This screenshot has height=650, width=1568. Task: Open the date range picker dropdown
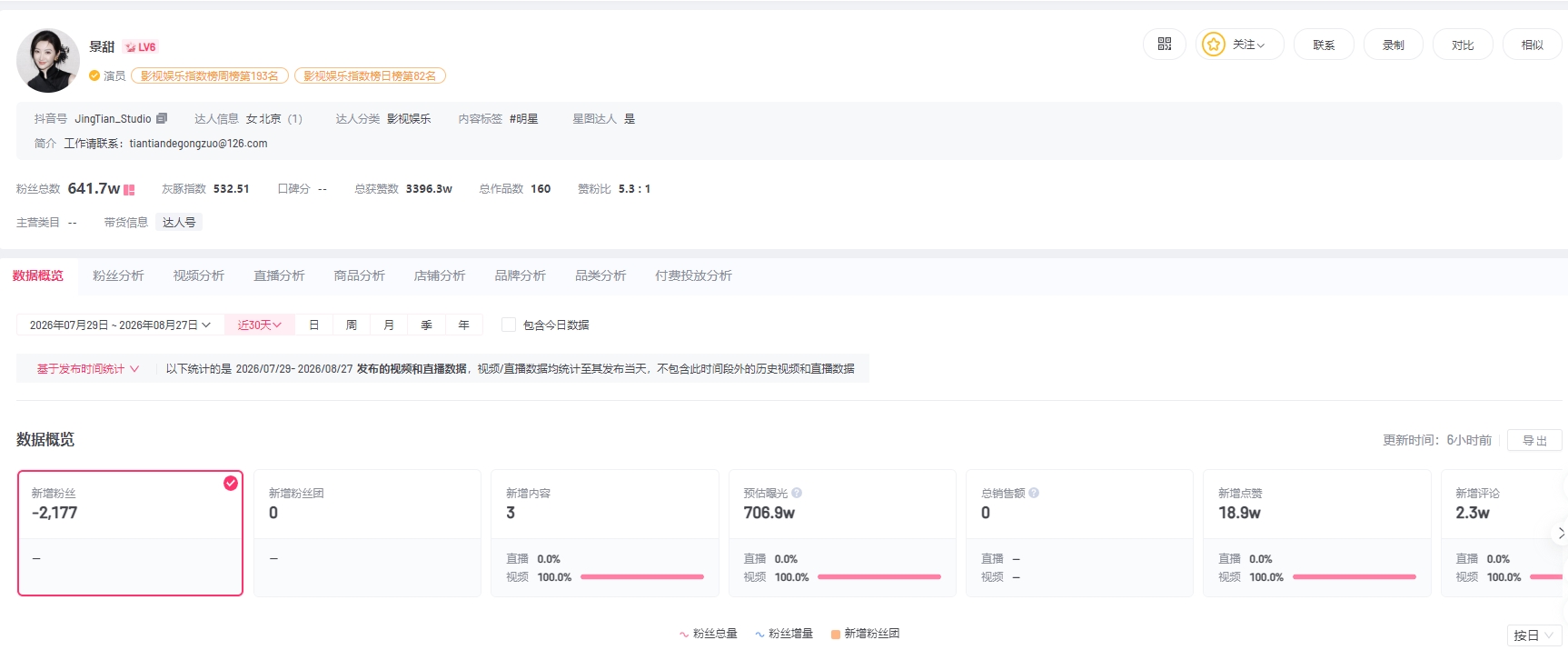(120, 325)
